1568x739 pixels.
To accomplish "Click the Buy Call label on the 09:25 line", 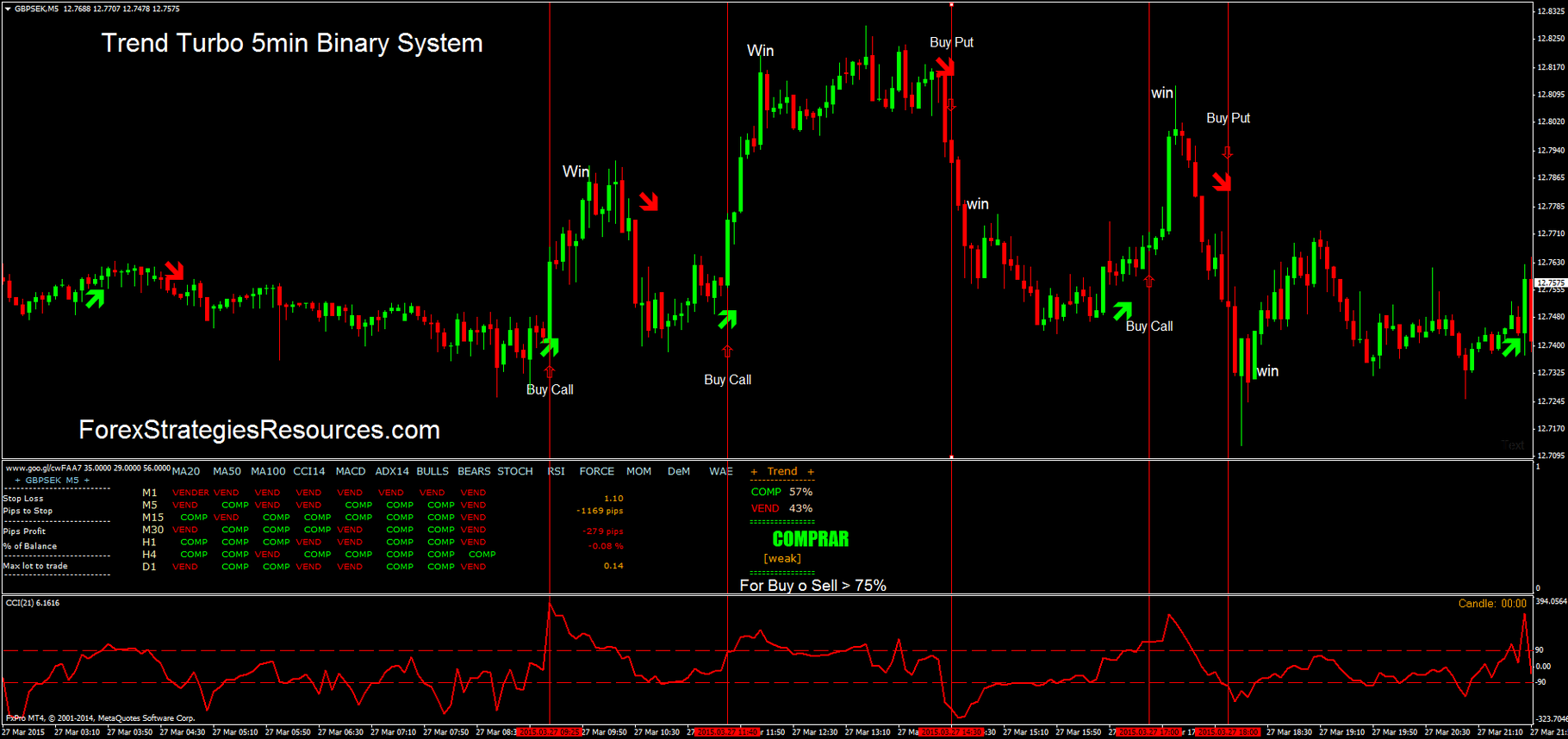I will 550,389.
